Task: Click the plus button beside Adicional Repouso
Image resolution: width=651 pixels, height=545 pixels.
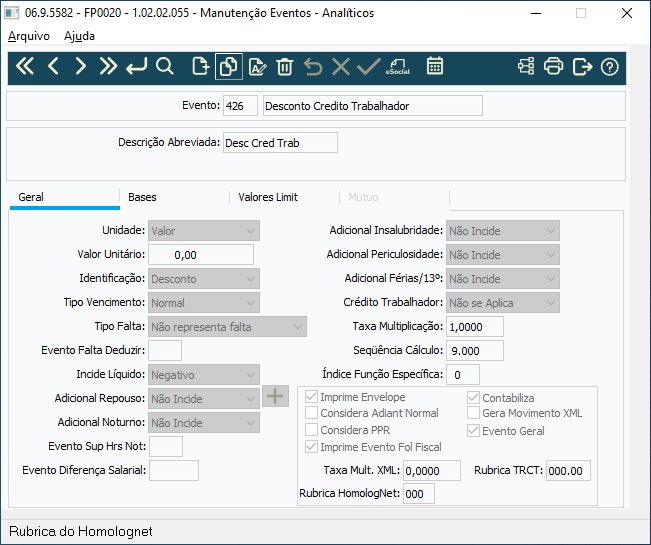Action: 275,396
